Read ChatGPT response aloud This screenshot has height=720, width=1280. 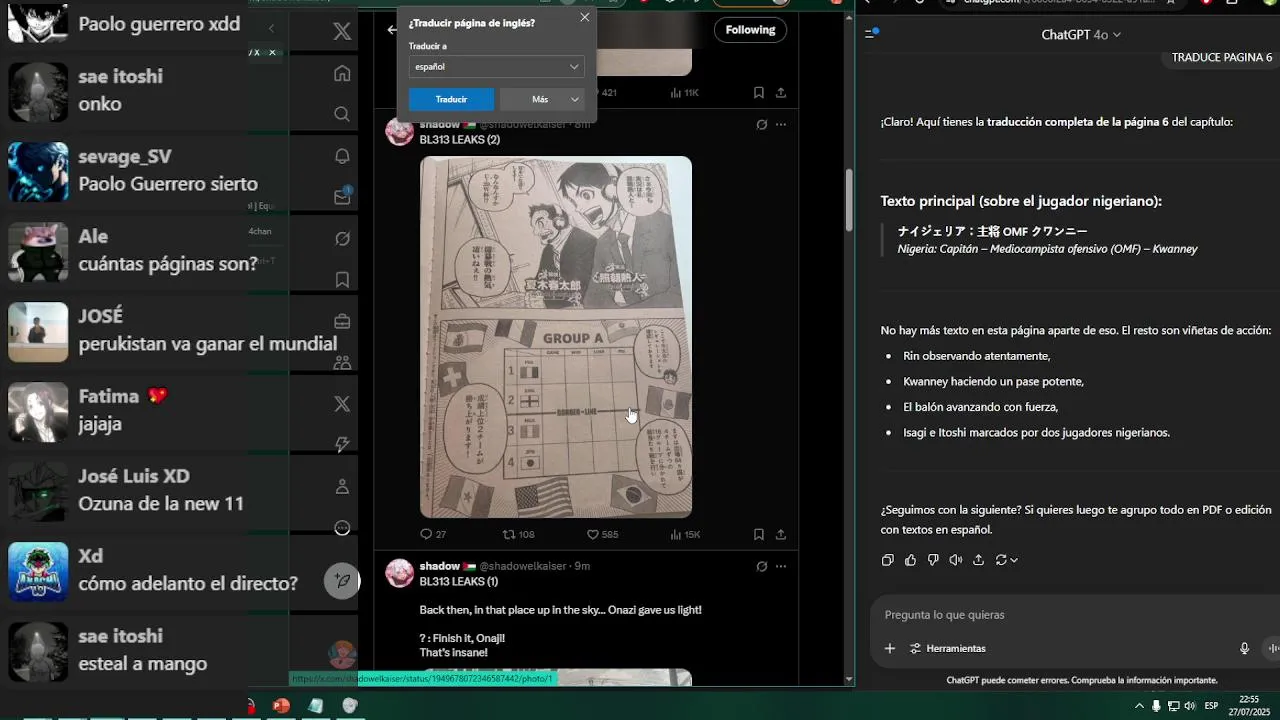click(x=955, y=560)
